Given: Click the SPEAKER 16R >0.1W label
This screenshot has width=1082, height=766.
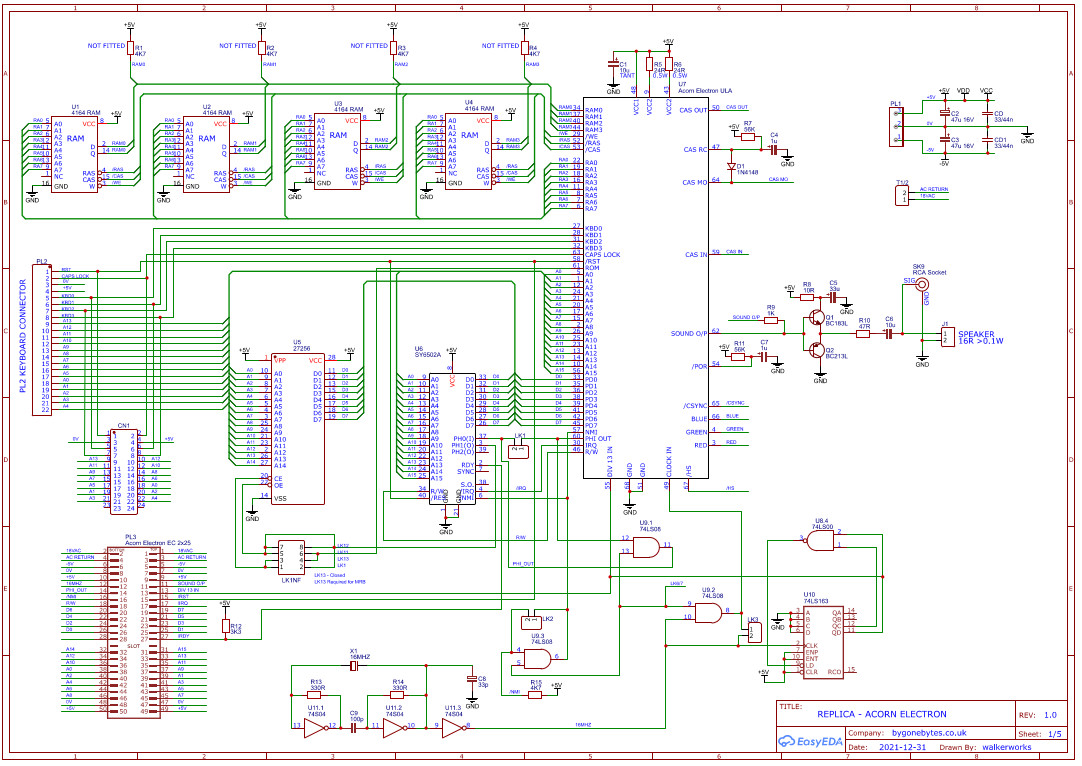Looking at the screenshot, I should [x=980, y=337].
